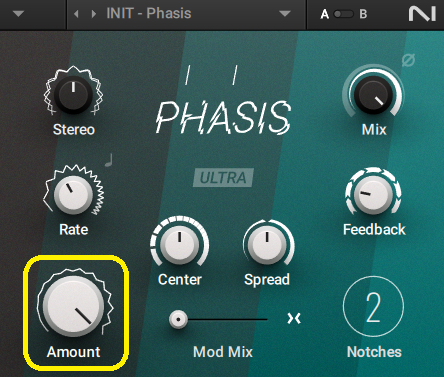
Task: Click the Mod Mix label
Action: click(x=223, y=352)
